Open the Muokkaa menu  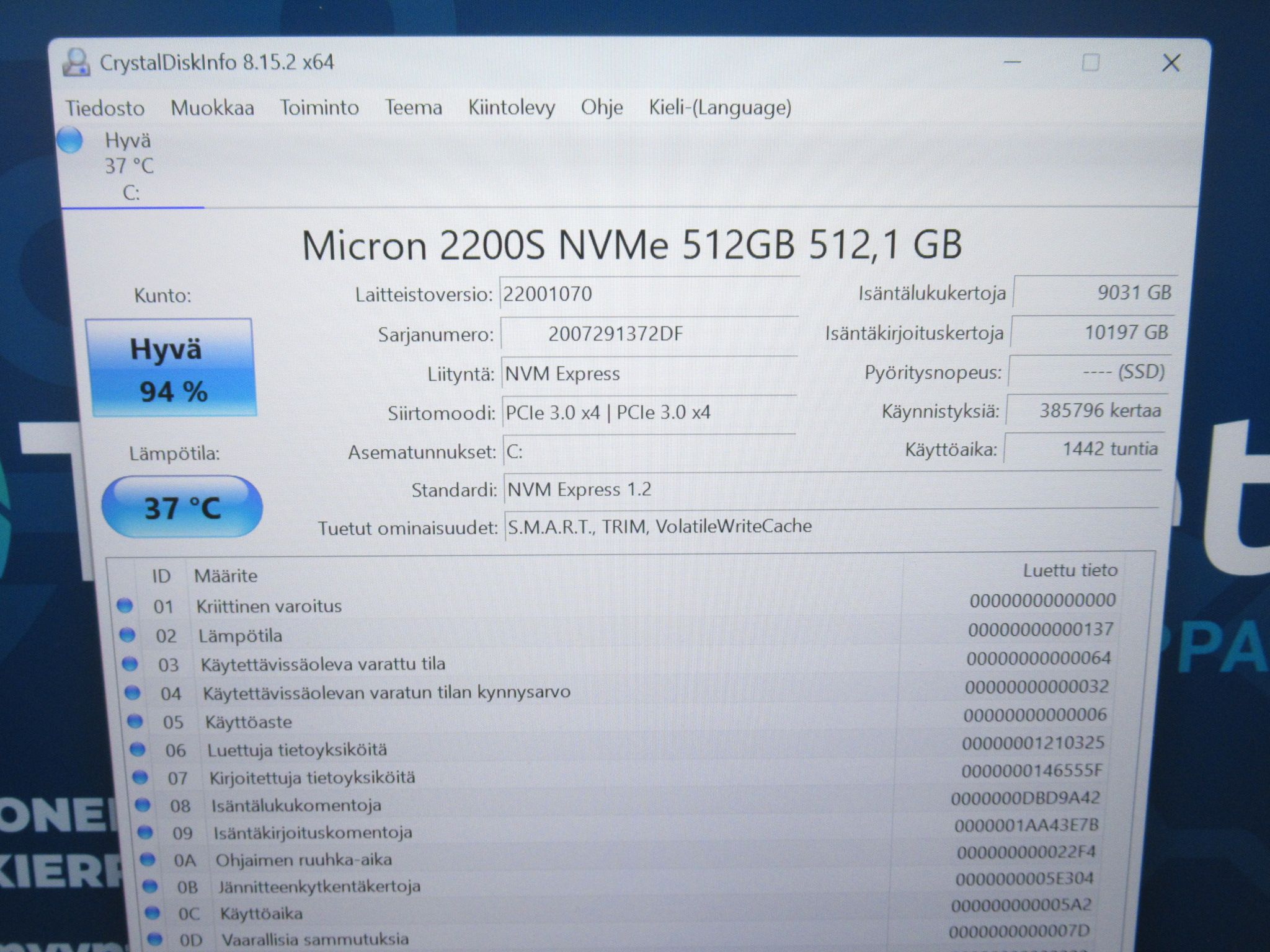point(213,108)
